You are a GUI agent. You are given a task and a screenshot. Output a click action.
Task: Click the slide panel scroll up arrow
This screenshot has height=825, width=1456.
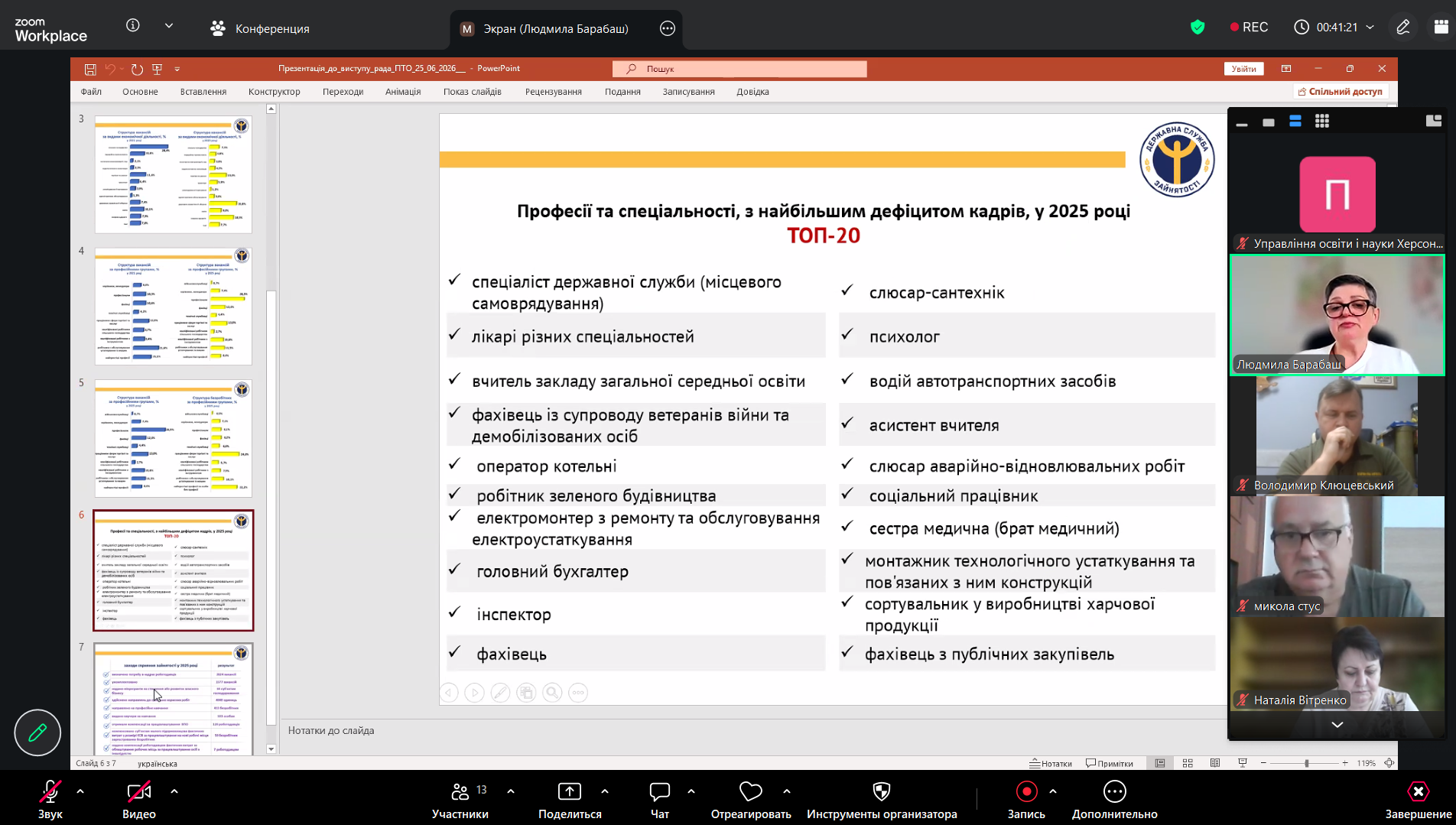pyautogui.click(x=271, y=109)
